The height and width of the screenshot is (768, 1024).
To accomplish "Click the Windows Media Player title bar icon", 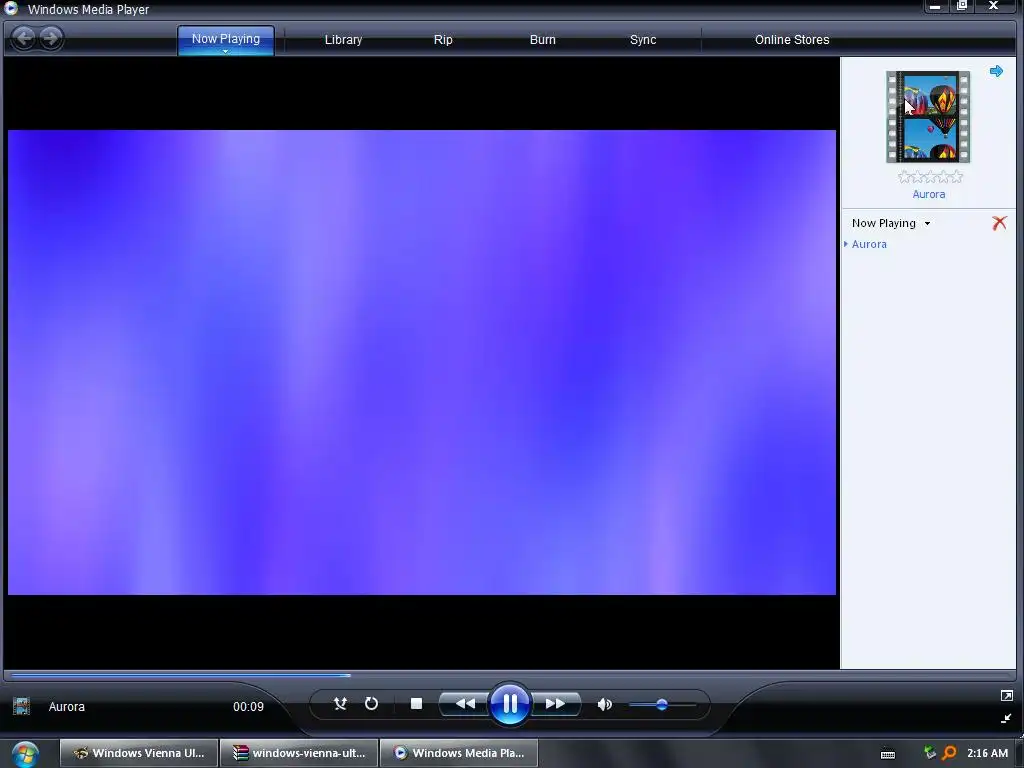I will tap(11, 8).
